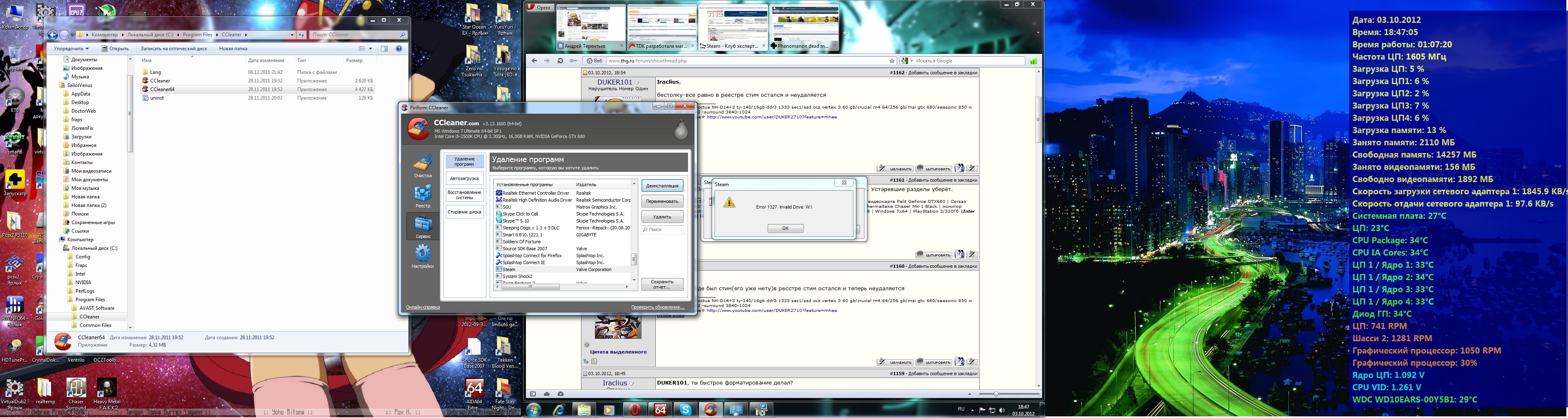This screenshot has height=418, width=1568.
Task: Open Internet Explorer from the taskbar
Action: coord(559,411)
